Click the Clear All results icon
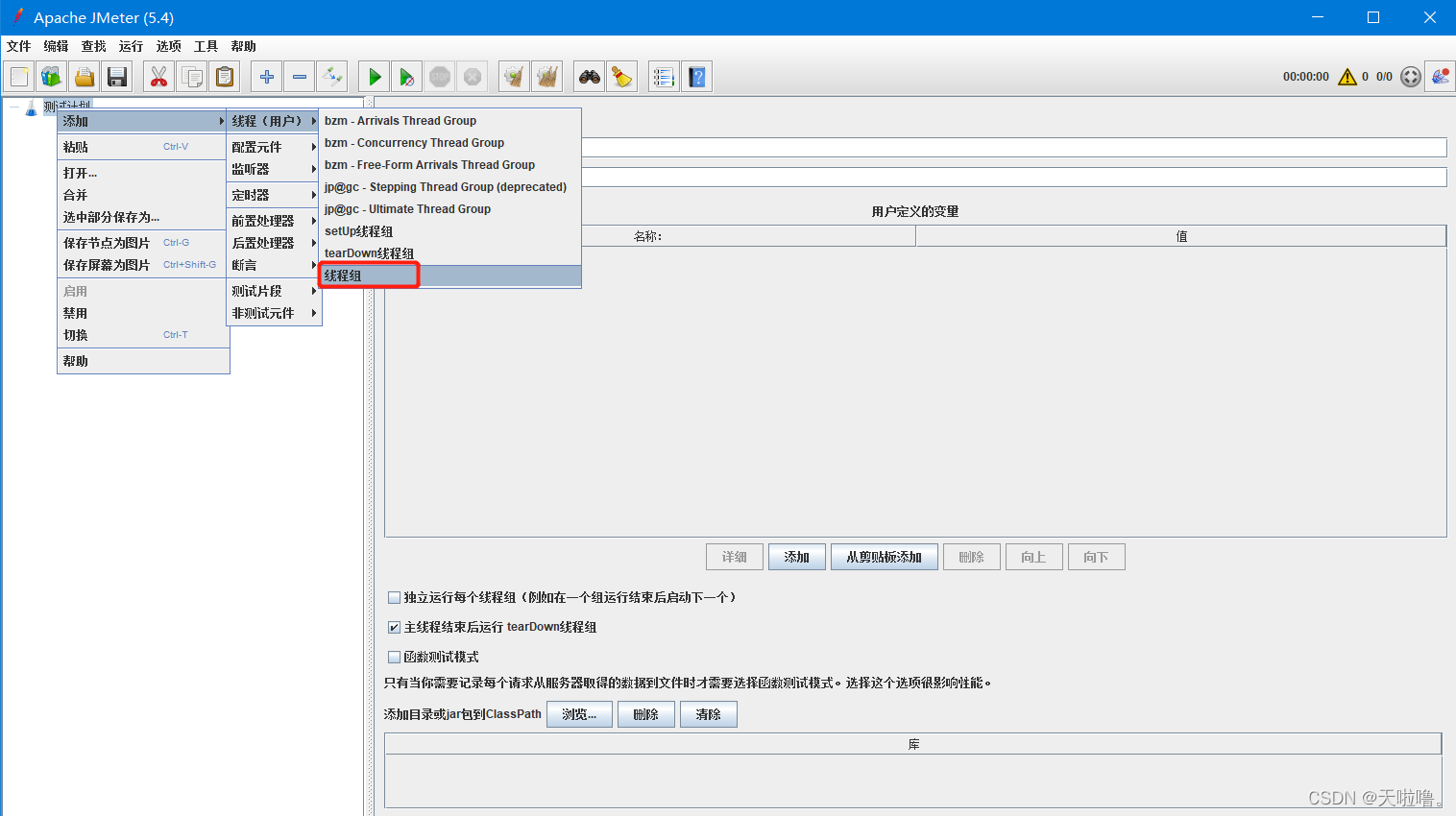The image size is (1456, 816). [547, 77]
